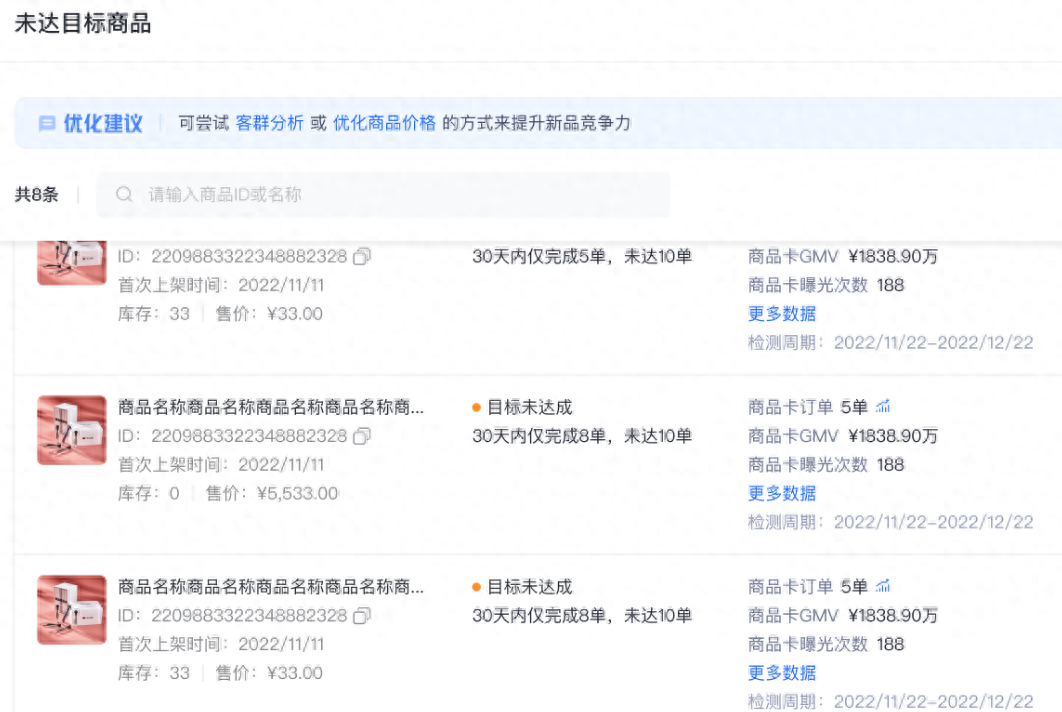Click 商品卡曝光次数 188 in the 完成5单 row

click(x=826, y=285)
